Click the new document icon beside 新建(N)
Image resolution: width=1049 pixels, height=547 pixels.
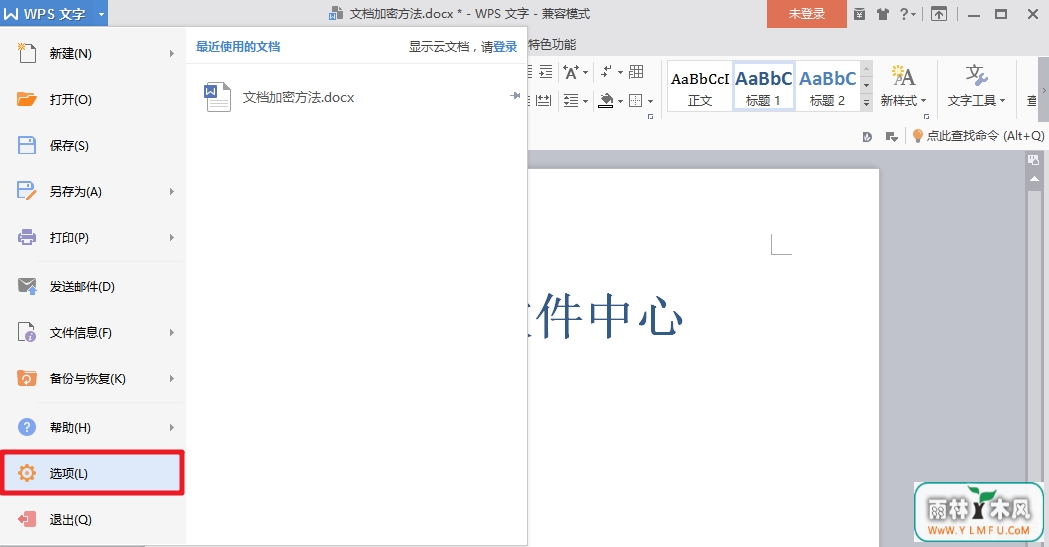click(x=27, y=53)
